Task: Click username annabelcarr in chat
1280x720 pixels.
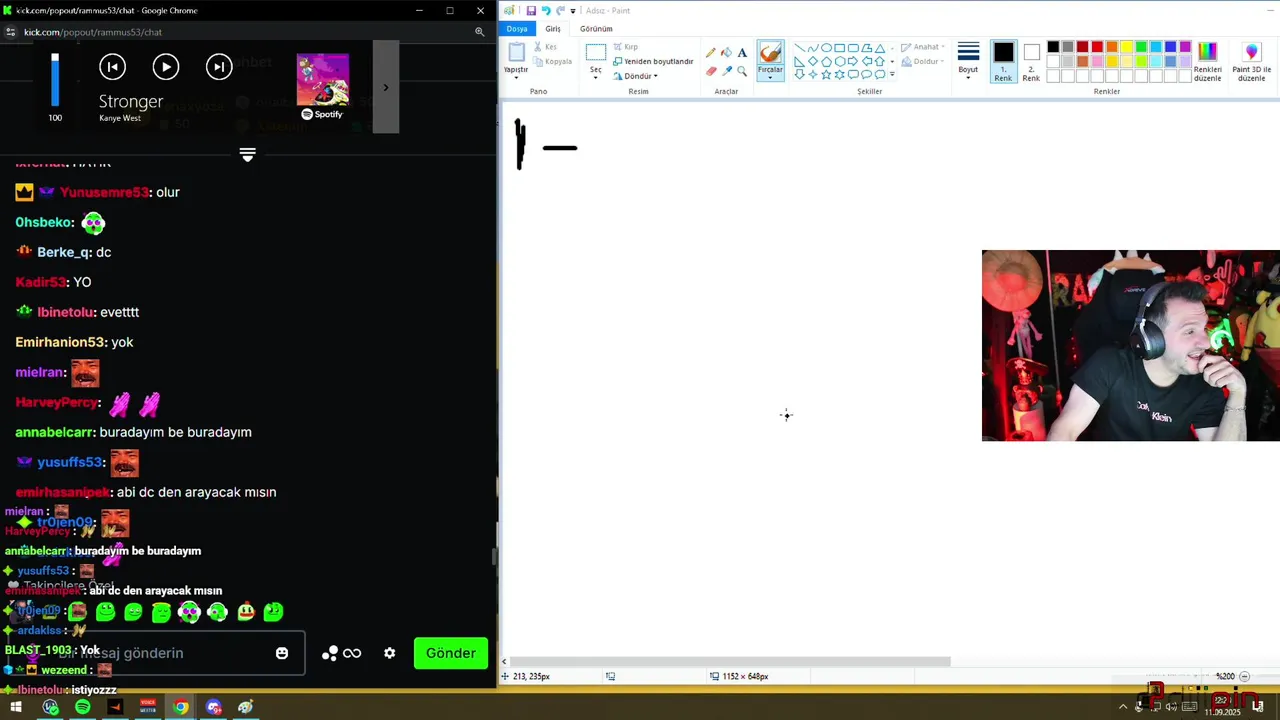Action: (x=55, y=432)
